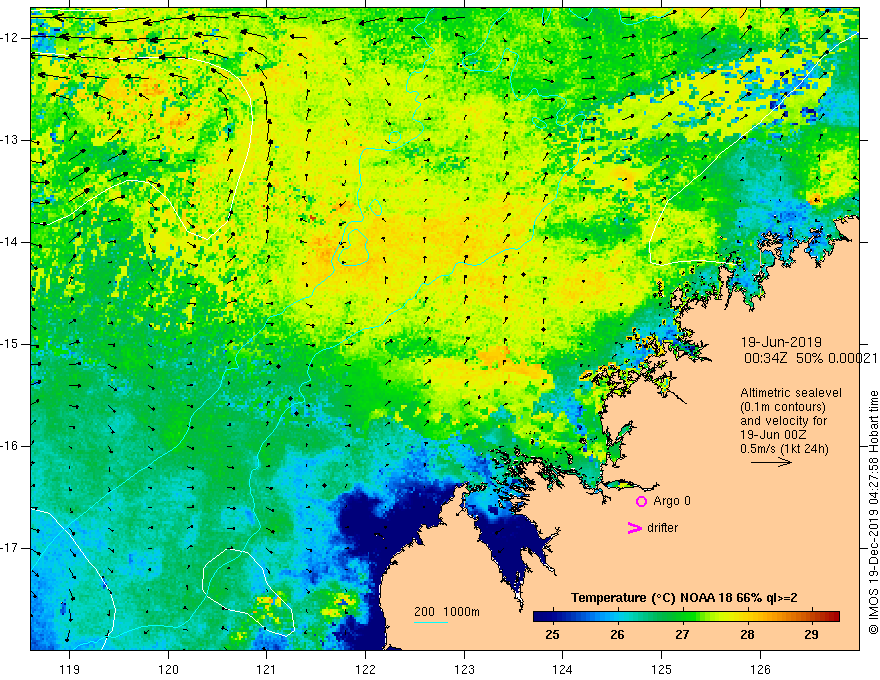This screenshot has width=880, height=680.
Task: Click the "Argo 0" legend label
Action: pyautogui.click(x=672, y=501)
